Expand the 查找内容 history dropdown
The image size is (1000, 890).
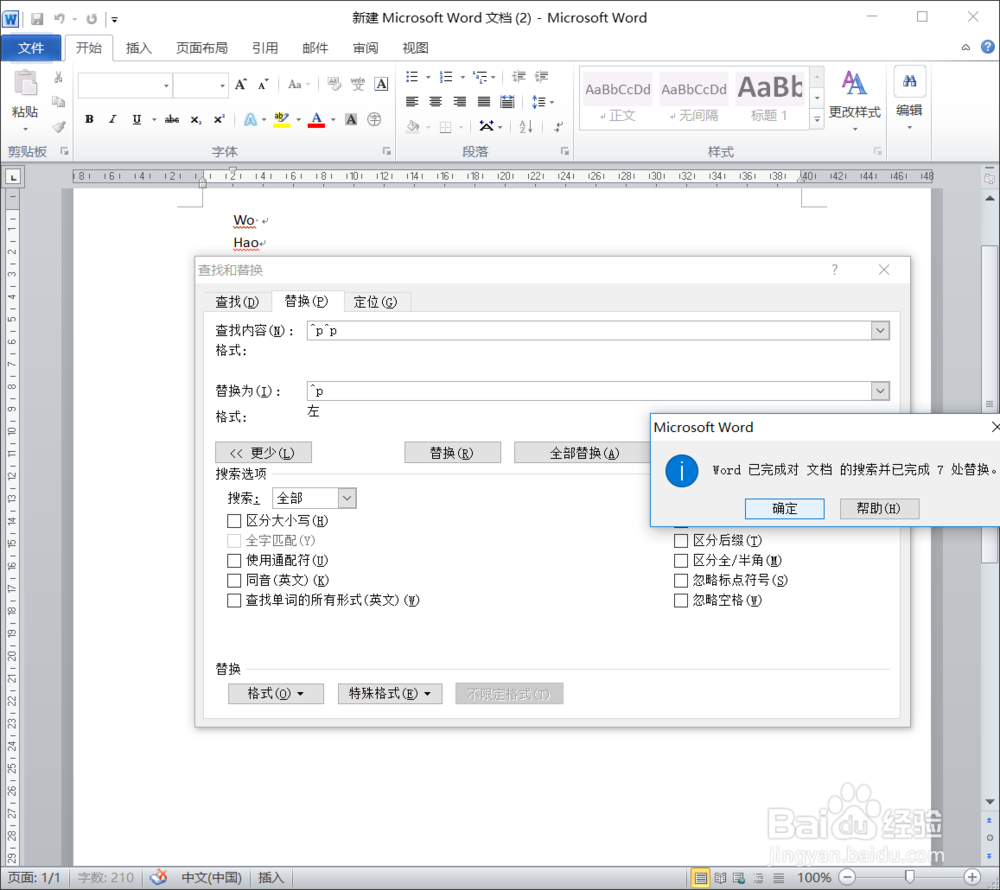click(879, 329)
